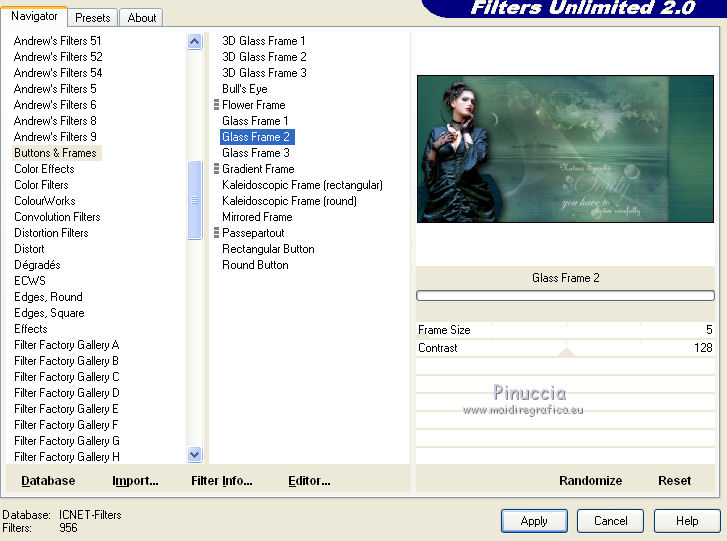727x541 pixels.
Task: Select Filter Factory Gallery D
Action: click(66, 393)
